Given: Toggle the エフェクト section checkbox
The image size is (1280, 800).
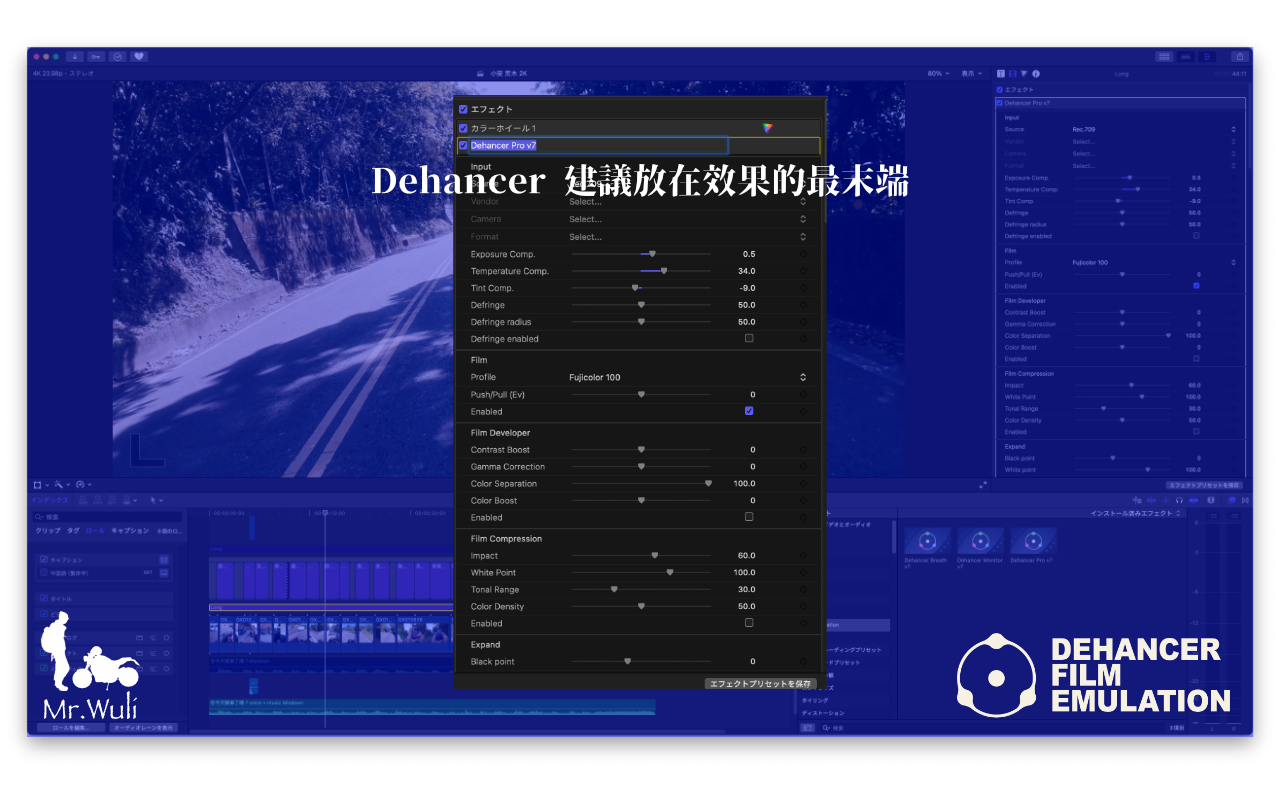Looking at the screenshot, I should [x=463, y=109].
